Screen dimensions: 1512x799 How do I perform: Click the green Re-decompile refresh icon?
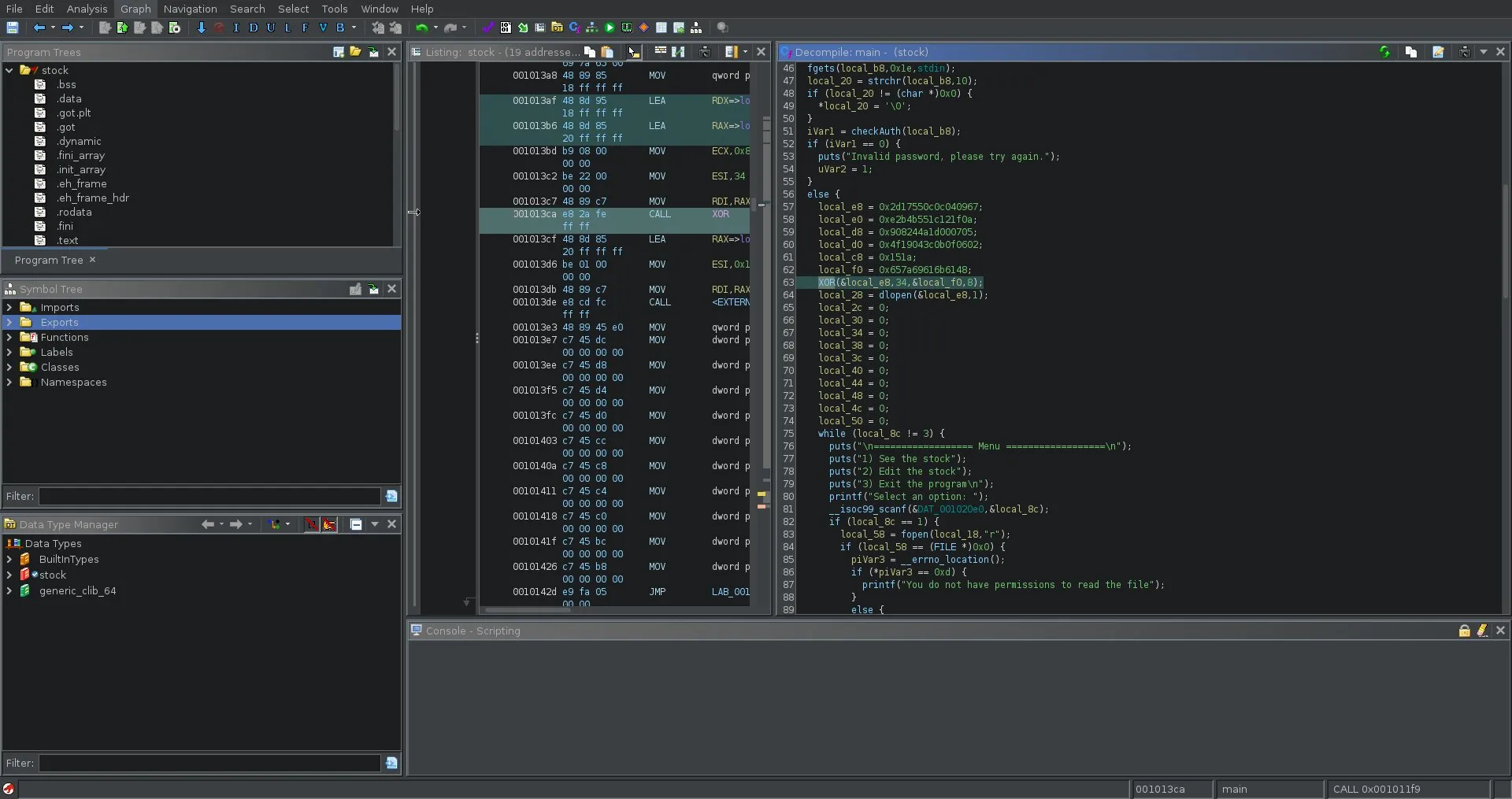[1384, 52]
